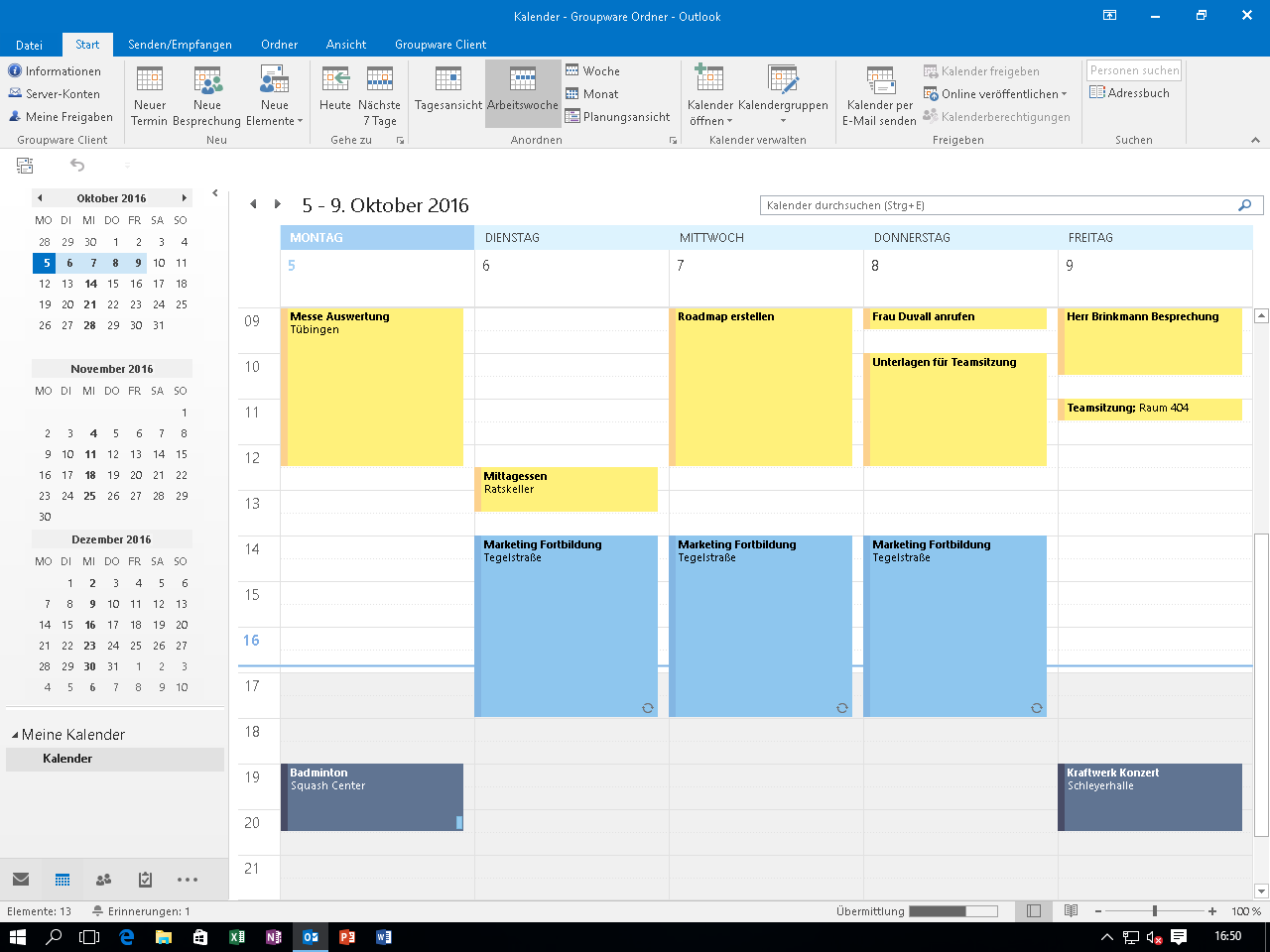Viewport: 1270px width, 952px height.
Task: Send calendar via Kalender per E-Mail senden
Action: (879, 95)
